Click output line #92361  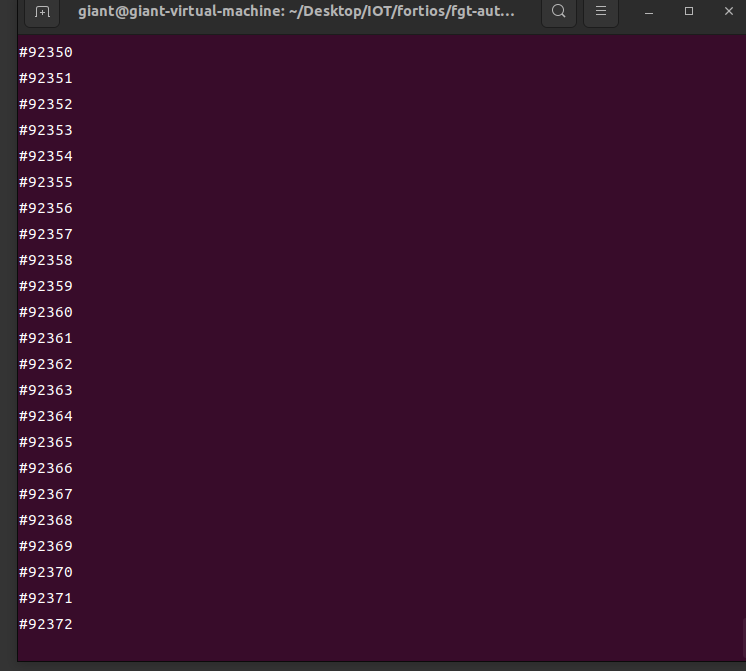pos(46,338)
